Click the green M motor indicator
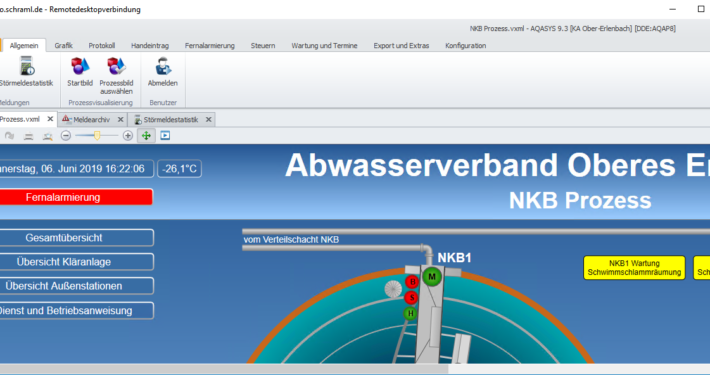This screenshot has width=710, height=375. click(x=432, y=276)
